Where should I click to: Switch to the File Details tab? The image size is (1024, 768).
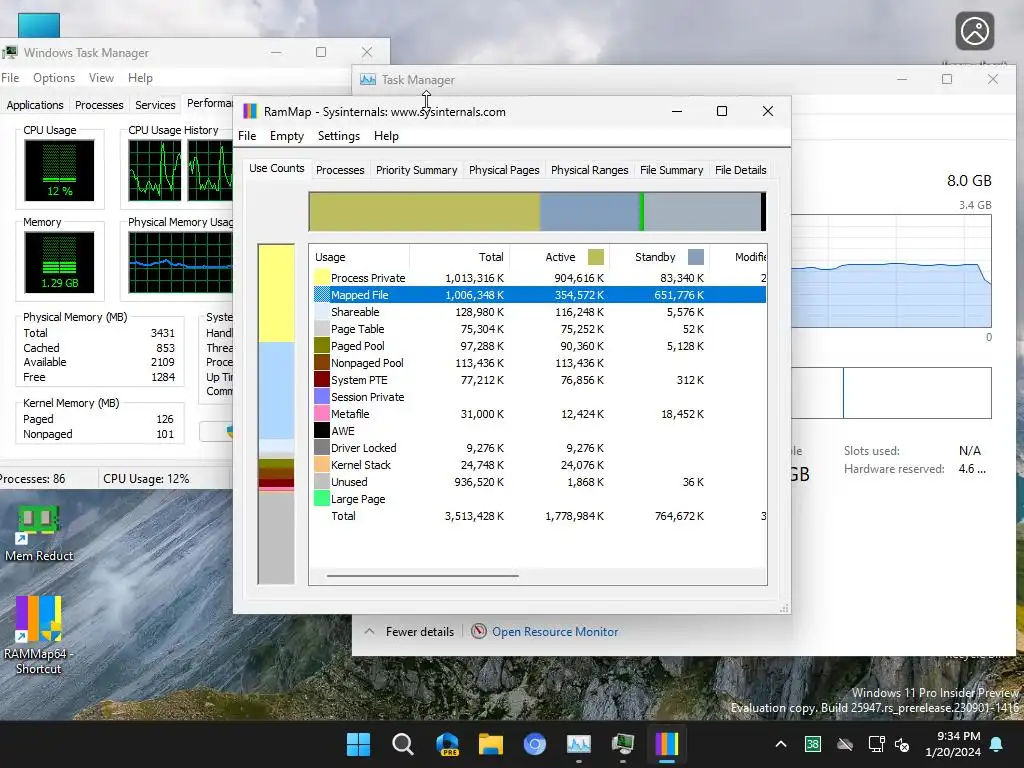tap(740, 170)
